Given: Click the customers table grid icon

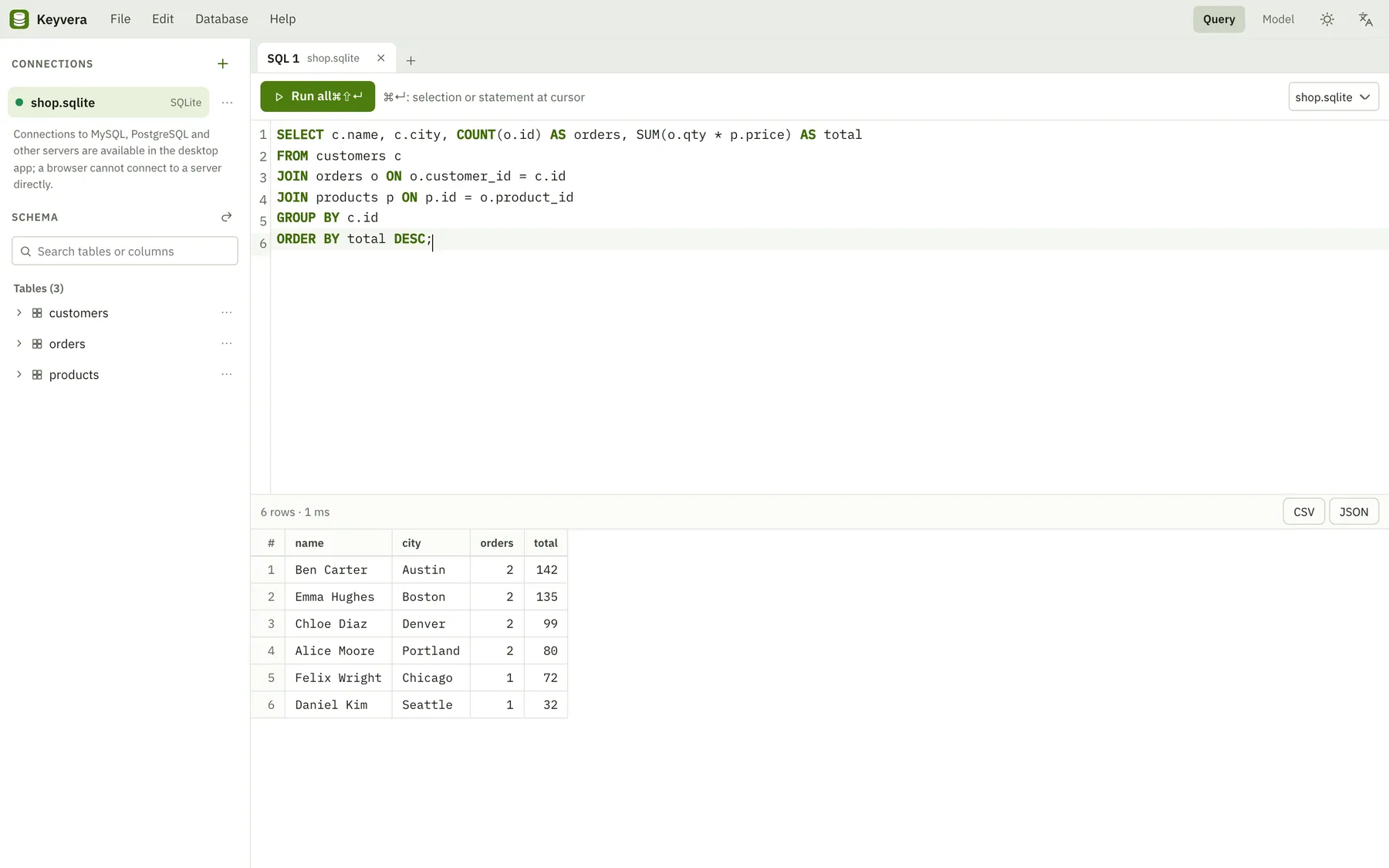Looking at the screenshot, I should tap(37, 313).
